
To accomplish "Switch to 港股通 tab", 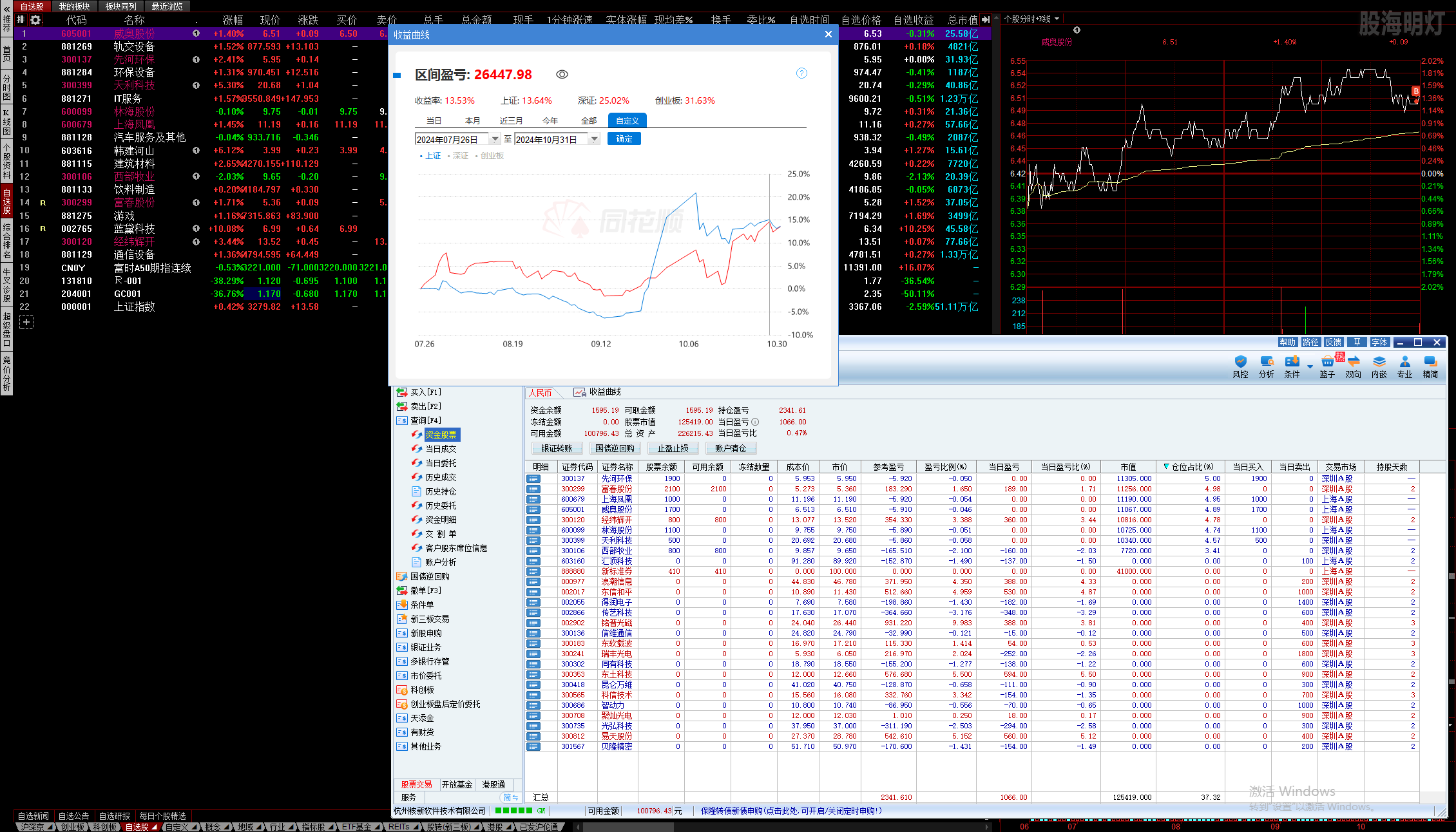I will (x=493, y=784).
